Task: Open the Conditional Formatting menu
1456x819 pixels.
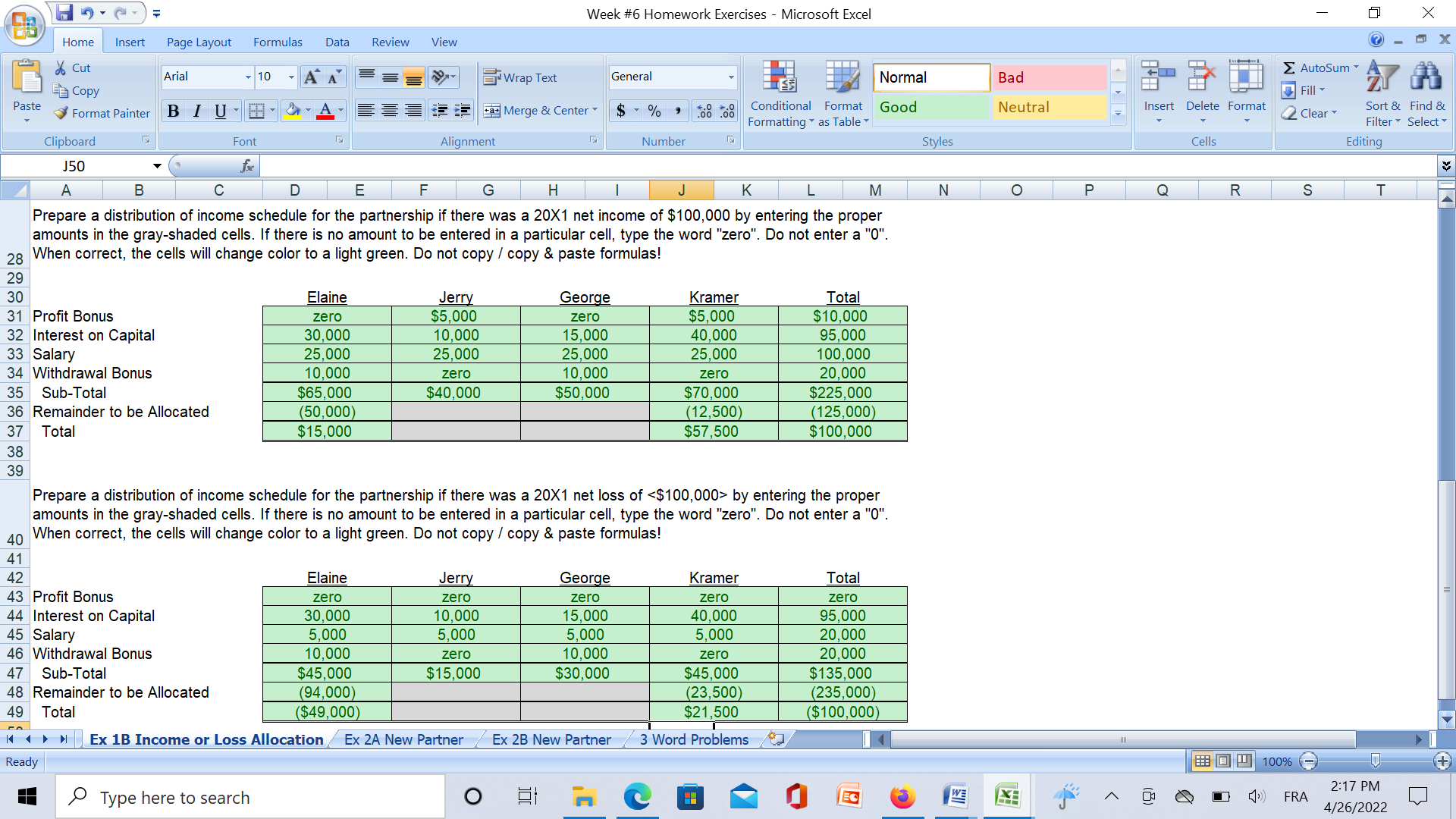Action: [780, 93]
